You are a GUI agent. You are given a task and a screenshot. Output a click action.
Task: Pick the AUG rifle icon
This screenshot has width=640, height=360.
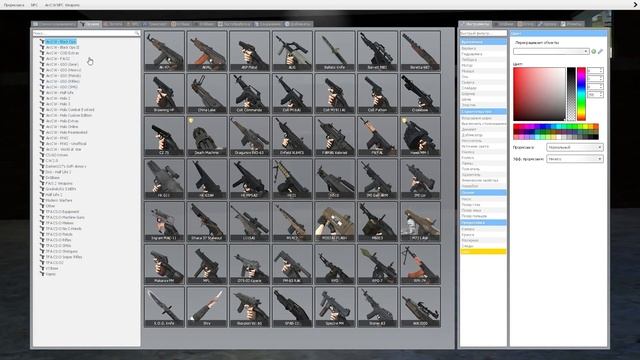292,51
